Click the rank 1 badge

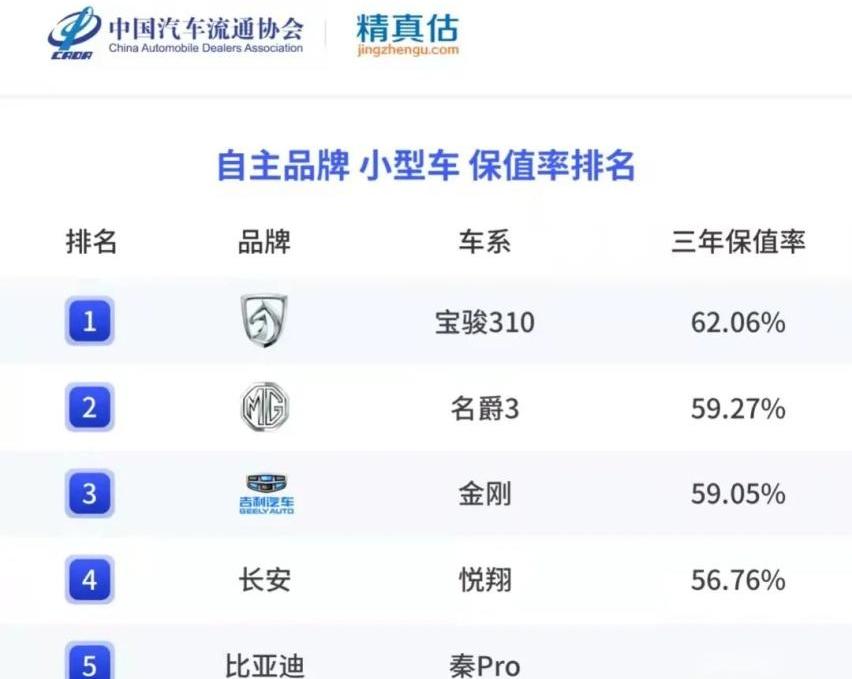(90, 321)
